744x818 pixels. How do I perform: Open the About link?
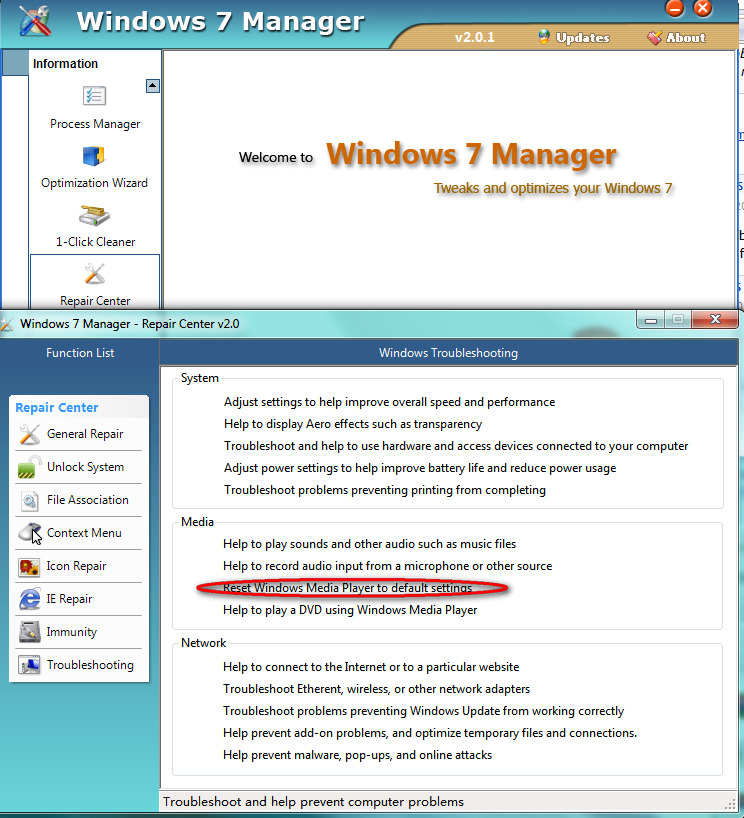tap(686, 38)
